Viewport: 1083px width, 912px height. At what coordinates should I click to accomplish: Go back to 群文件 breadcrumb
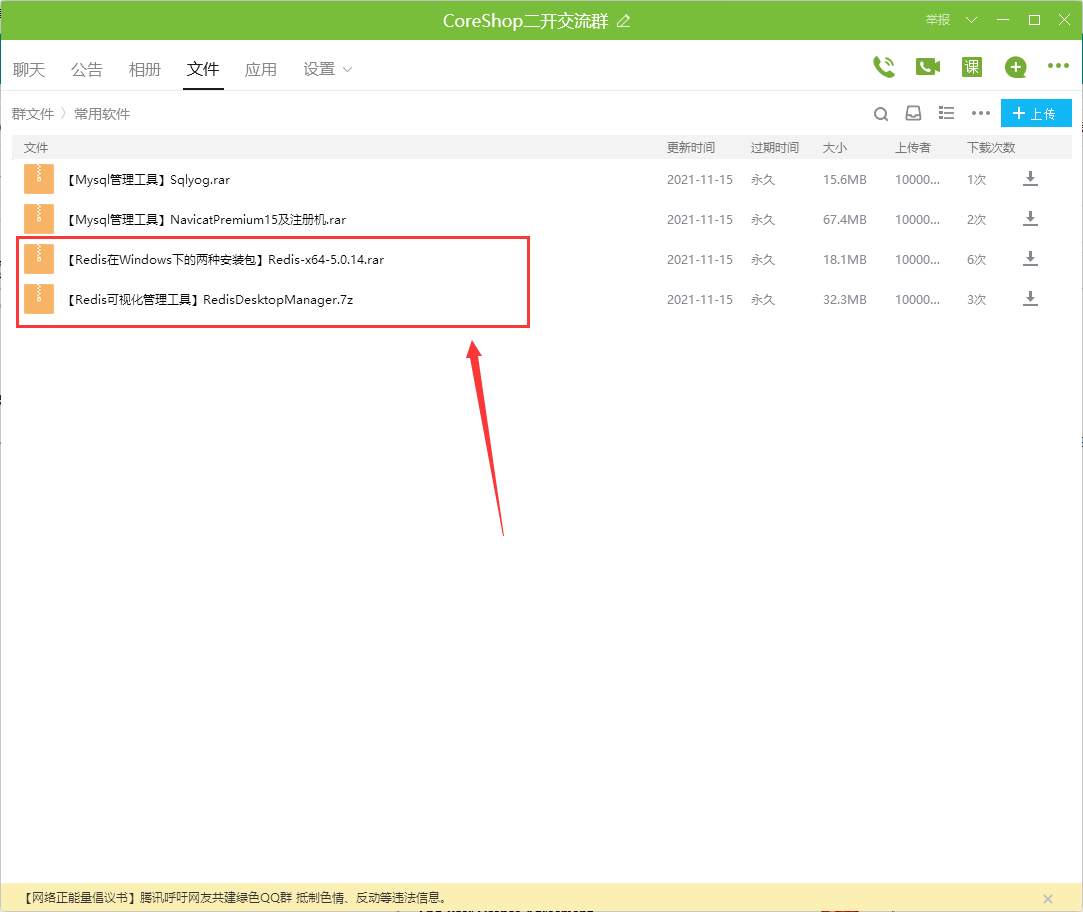pyautogui.click(x=33, y=114)
